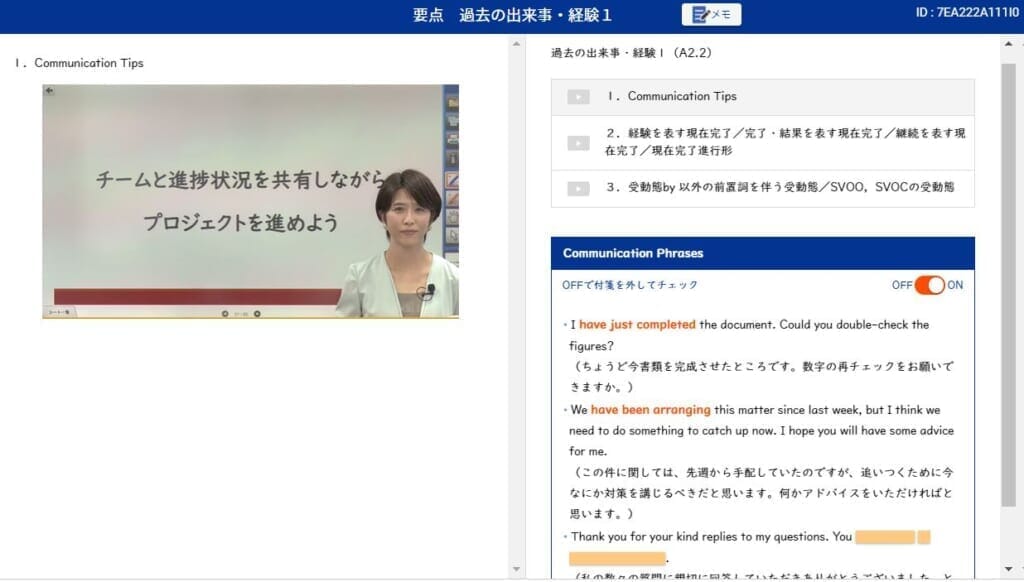The height and width of the screenshot is (582, 1024).
Task: Select lesson 3 受動態 SVOO, SVOC text
Action: point(780,187)
